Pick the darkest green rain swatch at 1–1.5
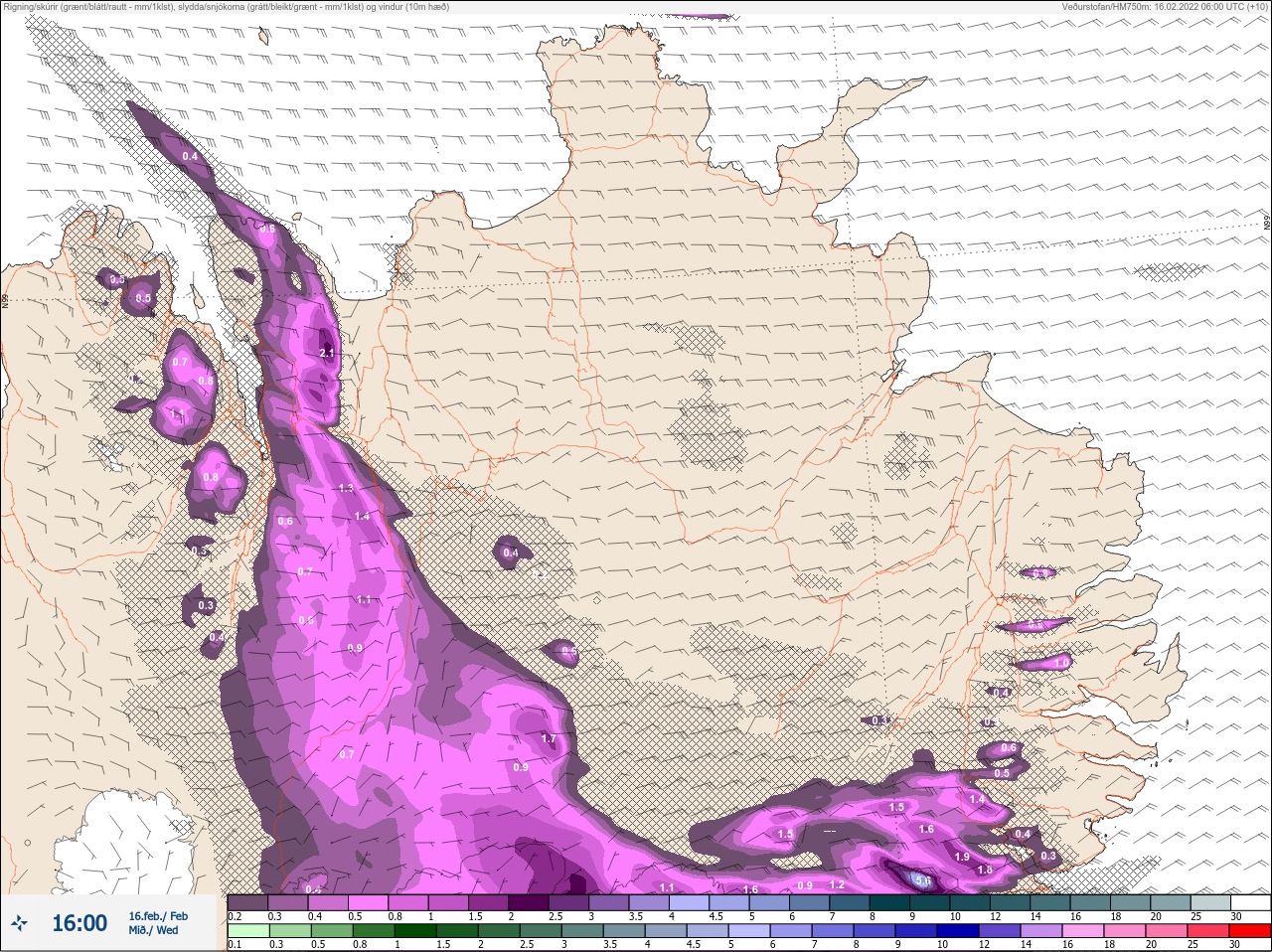 click(415, 931)
